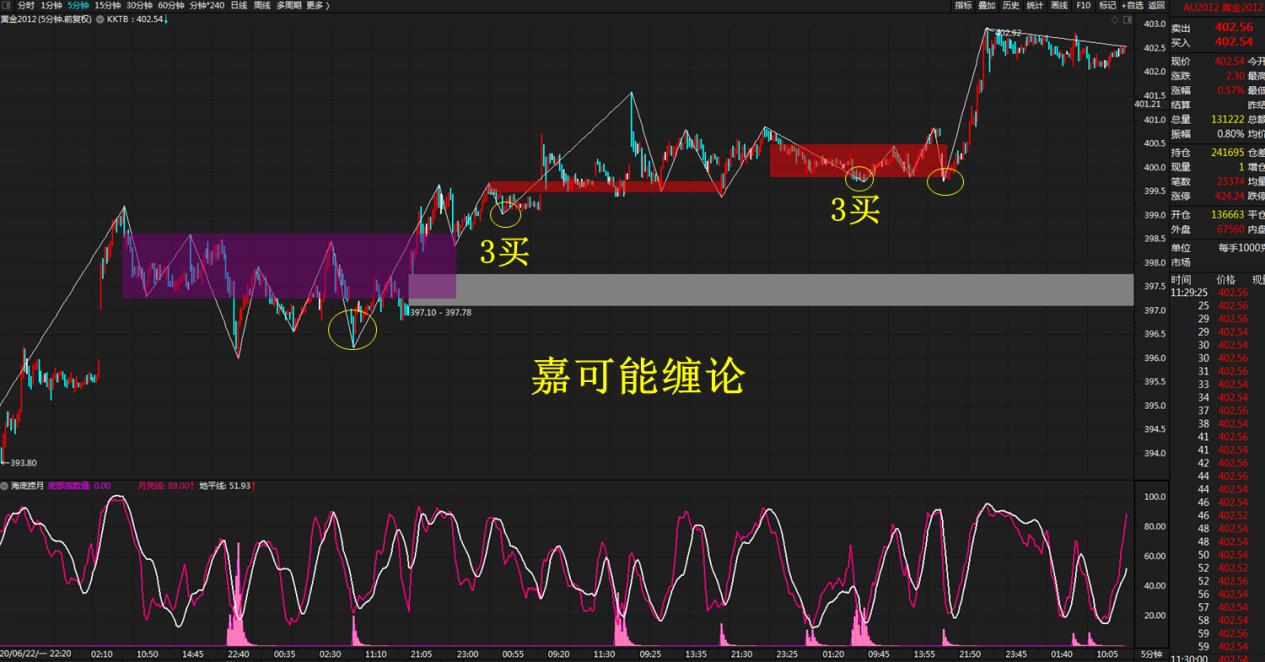Click the KKTB: 402.54 indicator value
This screenshot has width=1265, height=662.
tap(137, 19)
